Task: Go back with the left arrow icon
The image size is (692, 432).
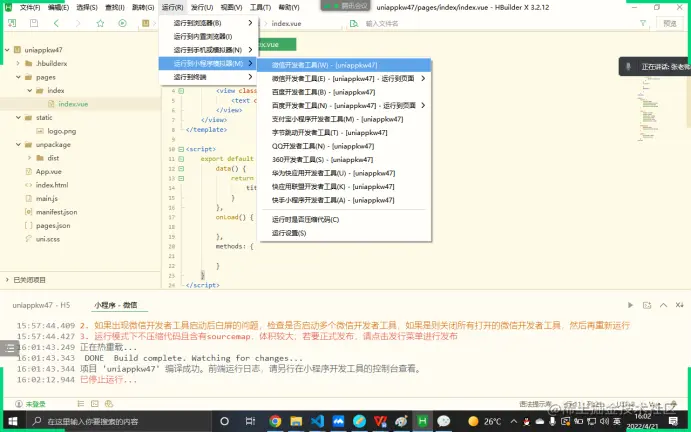Action: (56, 23)
